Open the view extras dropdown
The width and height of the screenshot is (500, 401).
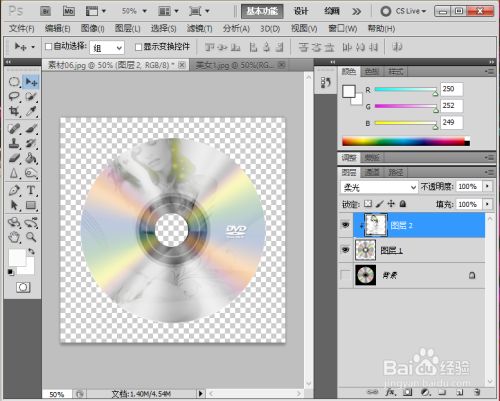96,11
